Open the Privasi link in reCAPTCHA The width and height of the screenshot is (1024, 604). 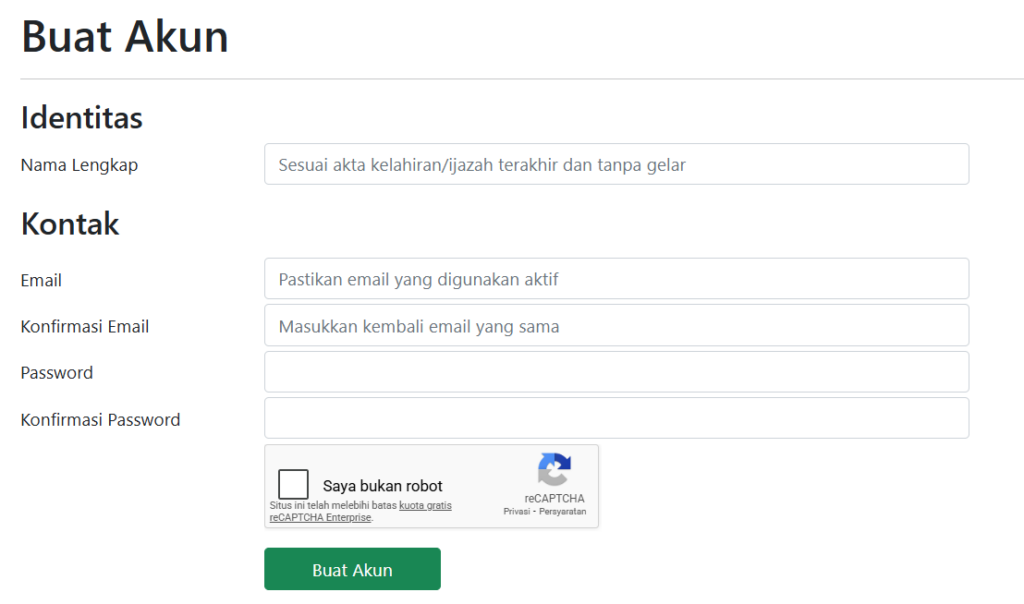(517, 511)
